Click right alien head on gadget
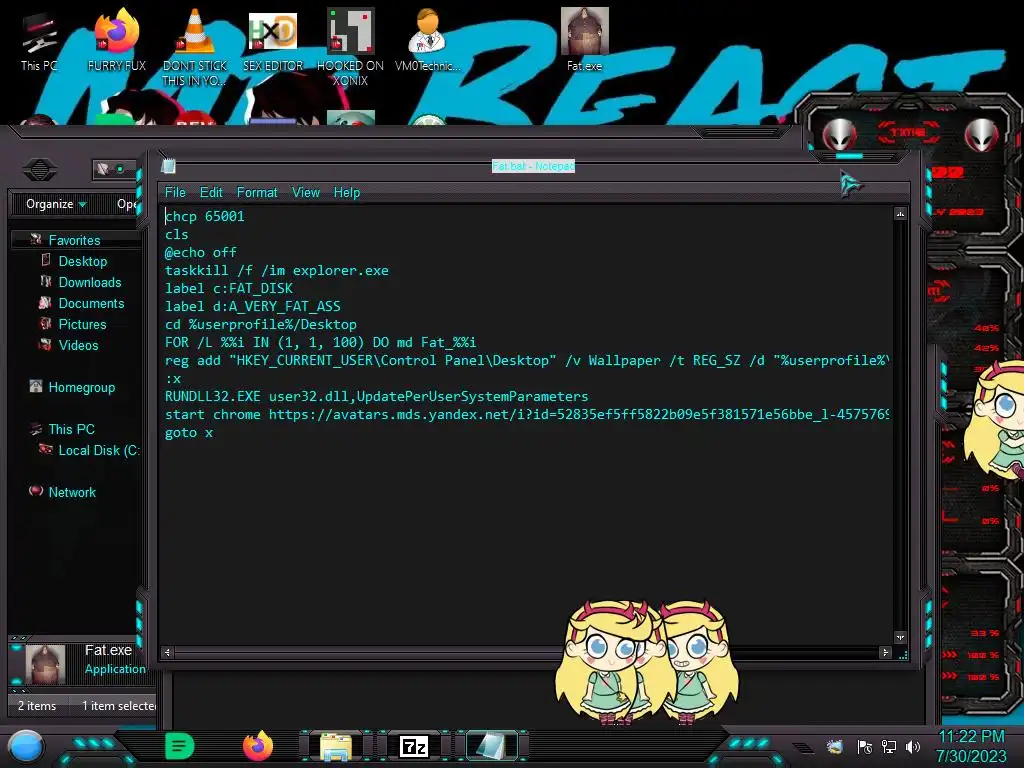 (982, 136)
